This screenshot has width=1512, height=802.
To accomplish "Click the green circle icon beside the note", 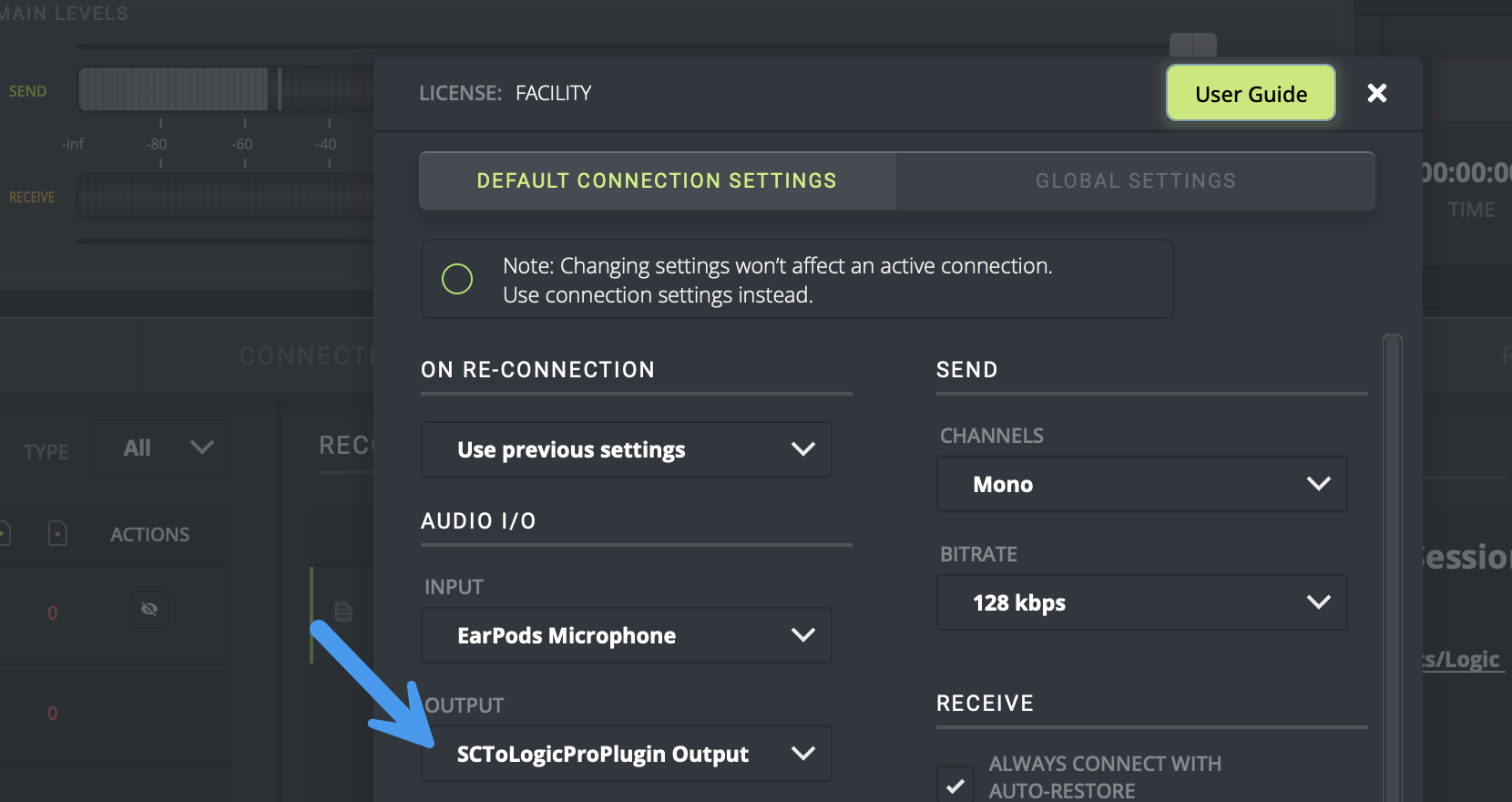I will pos(457,279).
